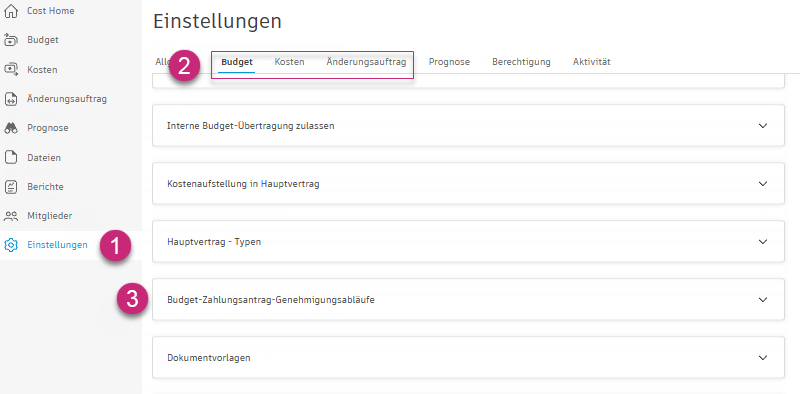This screenshot has width=800, height=394.
Task: Select Einstellungen in the sidebar
Action: tap(57, 245)
